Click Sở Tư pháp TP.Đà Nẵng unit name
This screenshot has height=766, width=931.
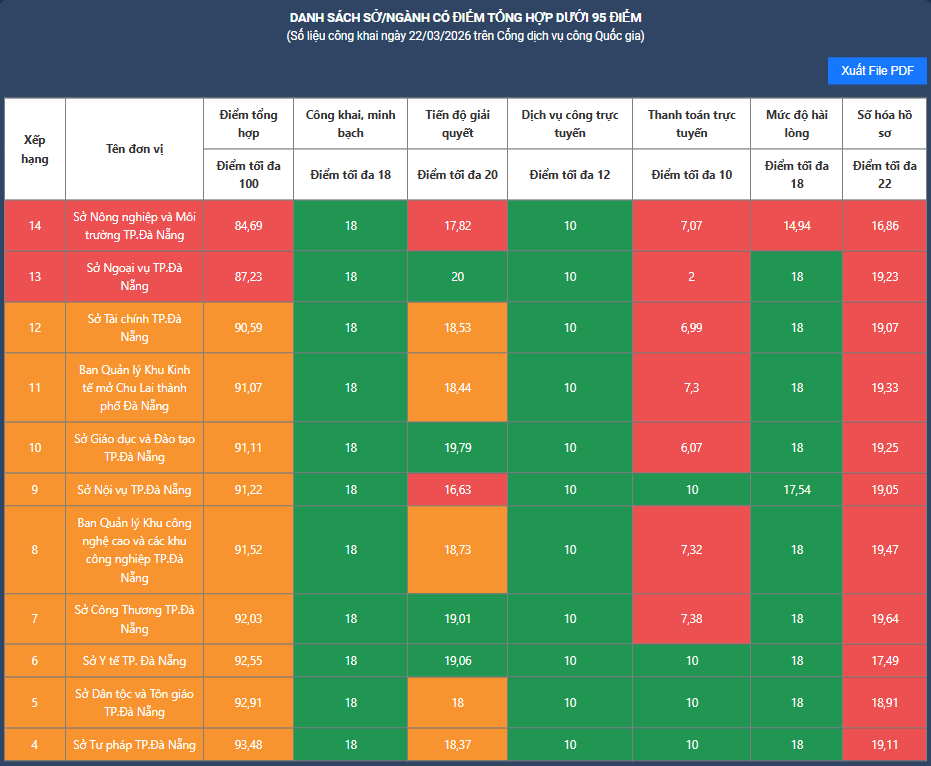pos(135,745)
